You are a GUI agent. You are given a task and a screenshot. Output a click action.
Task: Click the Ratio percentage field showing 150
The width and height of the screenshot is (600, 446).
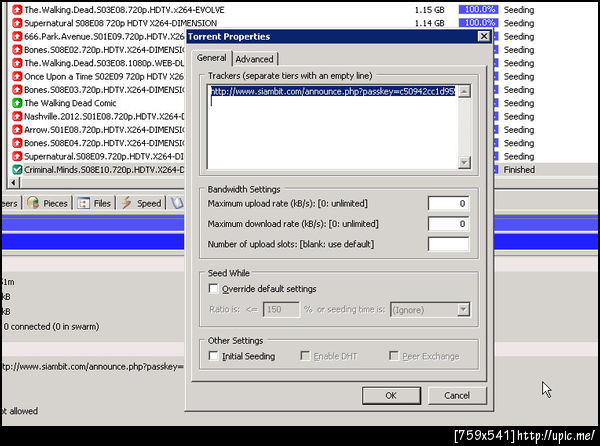pyautogui.click(x=281, y=309)
